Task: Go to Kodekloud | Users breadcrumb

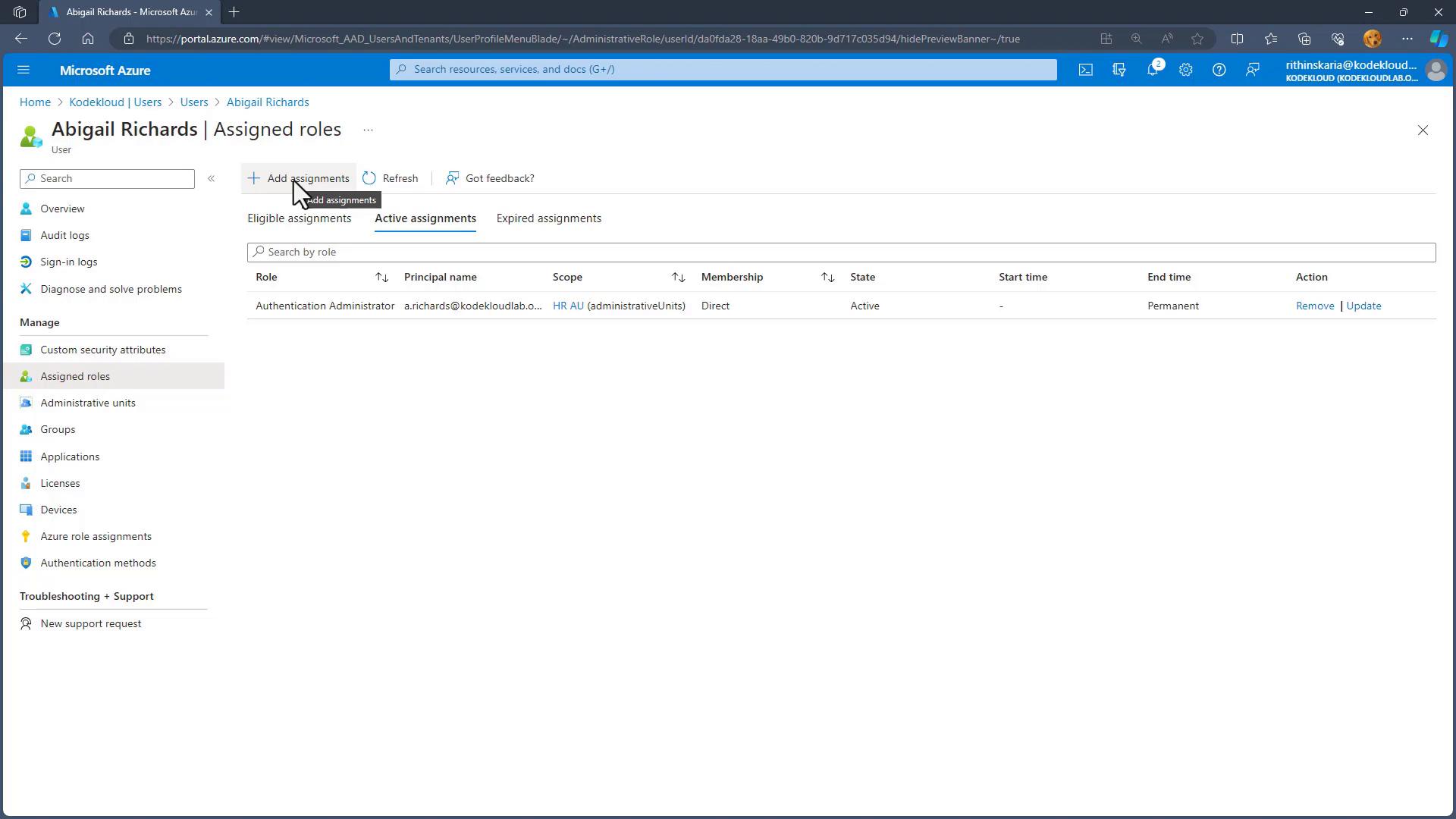Action: 115,102
